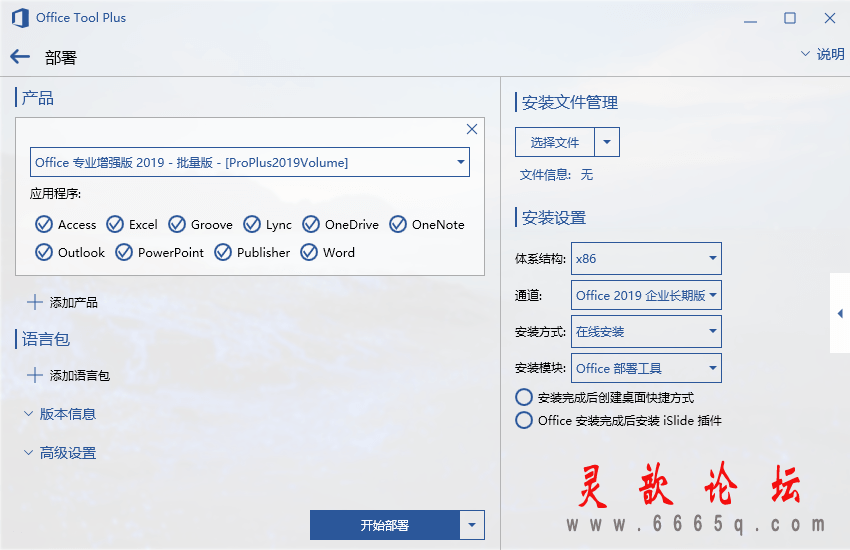Click the 安装方式: label
Viewport: 850px width, 550px height.
pos(540,332)
